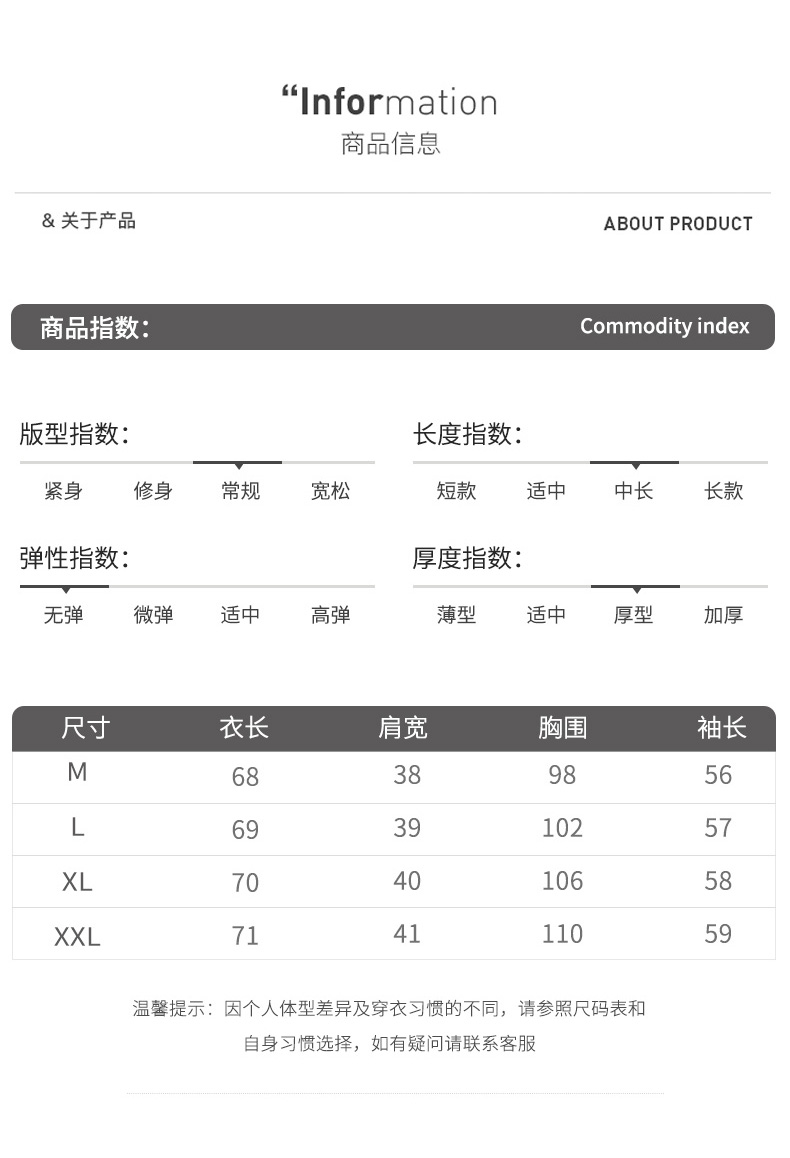This screenshot has width=790, height=1158.
Task: Pick the 长款 length option
Action: coord(723,491)
